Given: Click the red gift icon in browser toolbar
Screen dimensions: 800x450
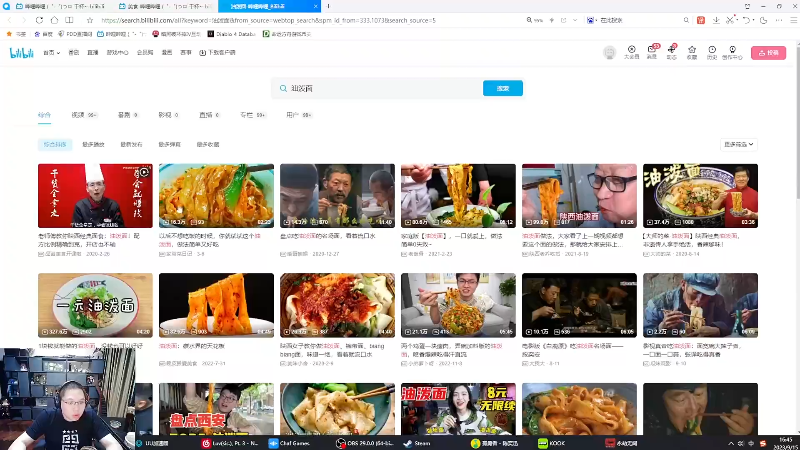Looking at the screenshot, I should (701, 20).
